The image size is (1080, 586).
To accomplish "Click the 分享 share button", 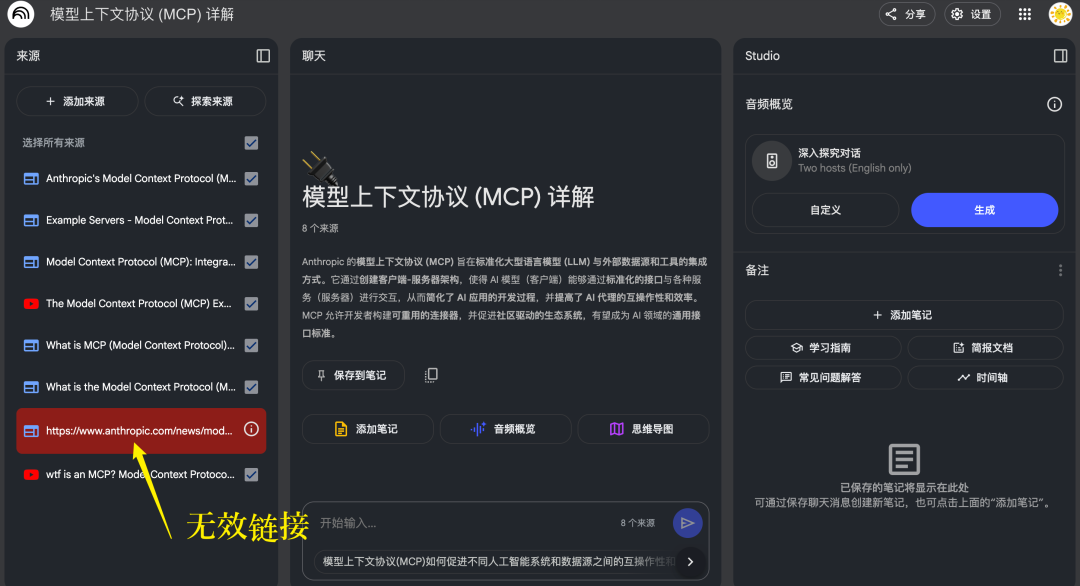I will (906, 14).
